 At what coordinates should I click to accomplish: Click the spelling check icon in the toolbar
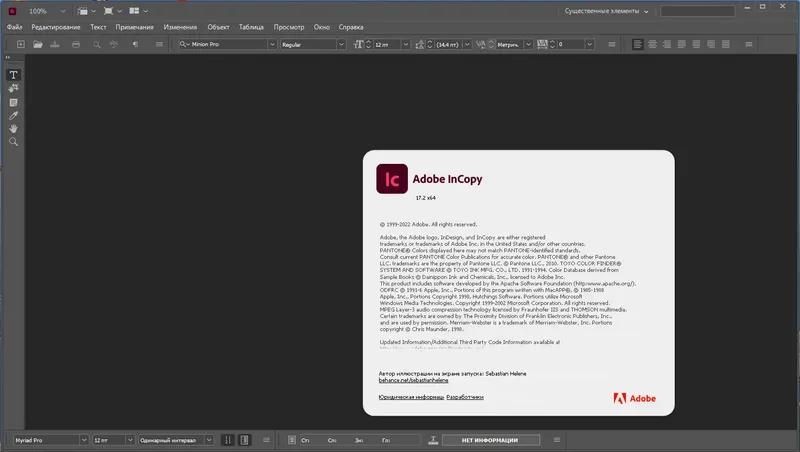click(114, 44)
